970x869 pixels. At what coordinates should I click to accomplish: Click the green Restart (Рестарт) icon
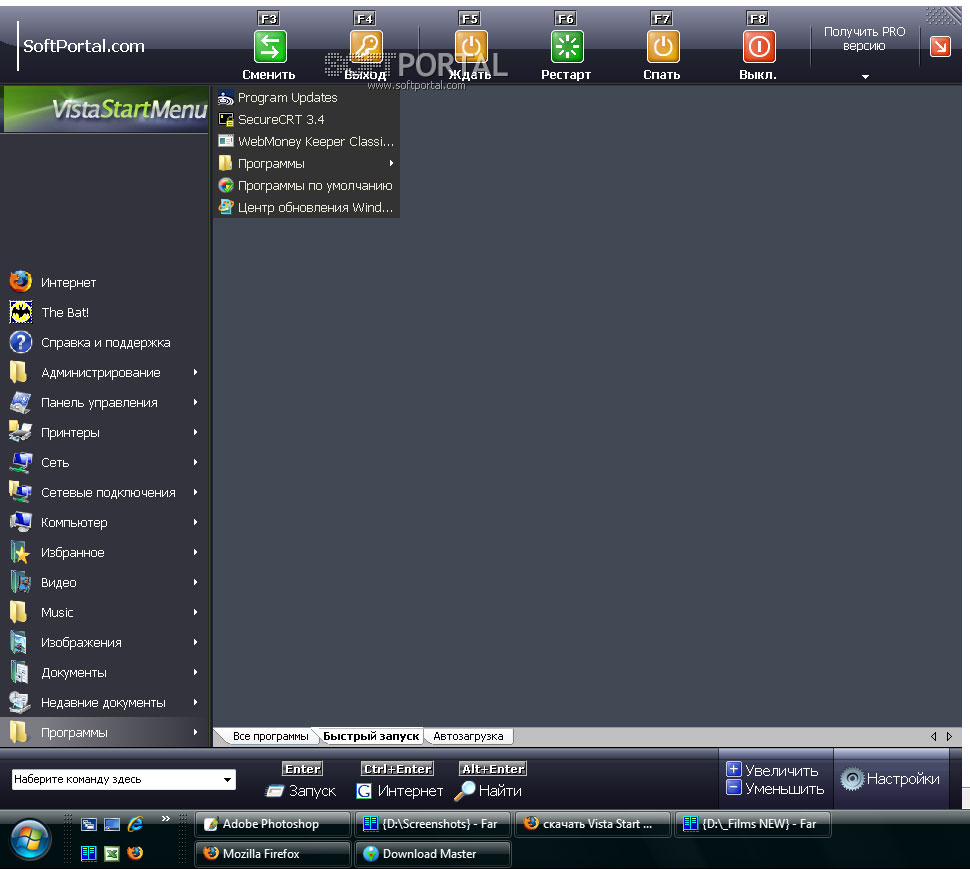567,46
